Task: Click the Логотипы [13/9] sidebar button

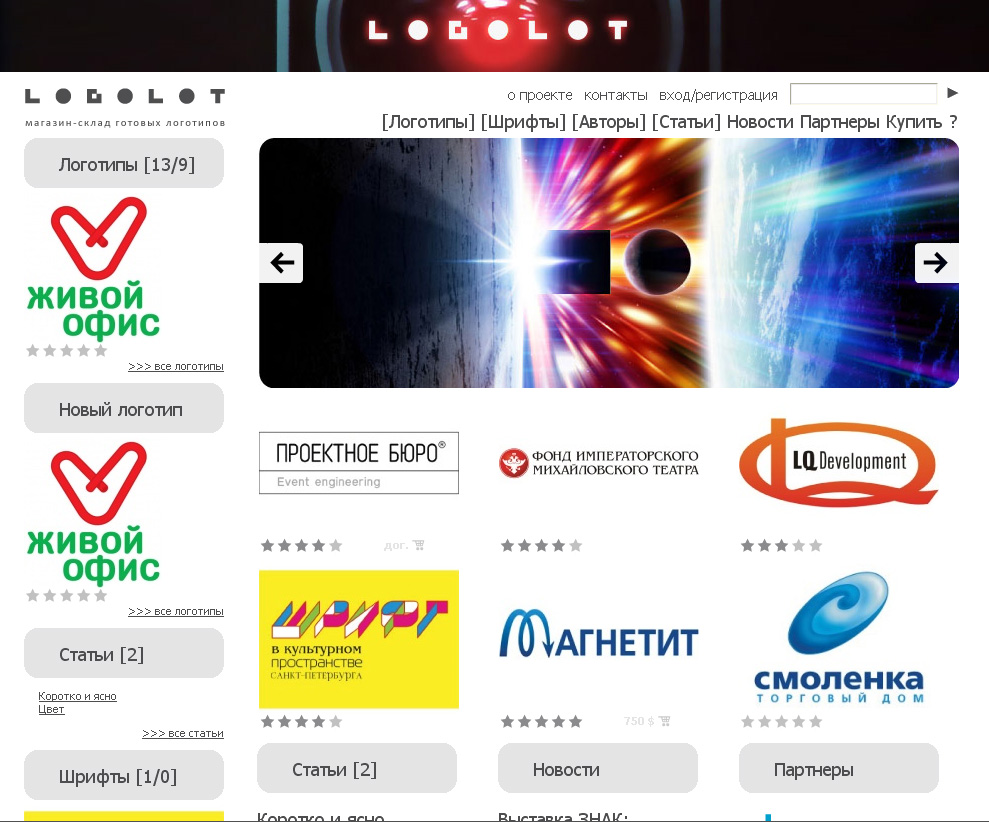Action: coord(124,163)
